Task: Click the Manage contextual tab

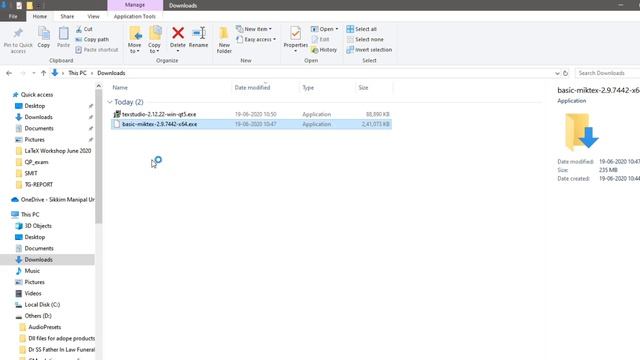Action: coord(135,5)
